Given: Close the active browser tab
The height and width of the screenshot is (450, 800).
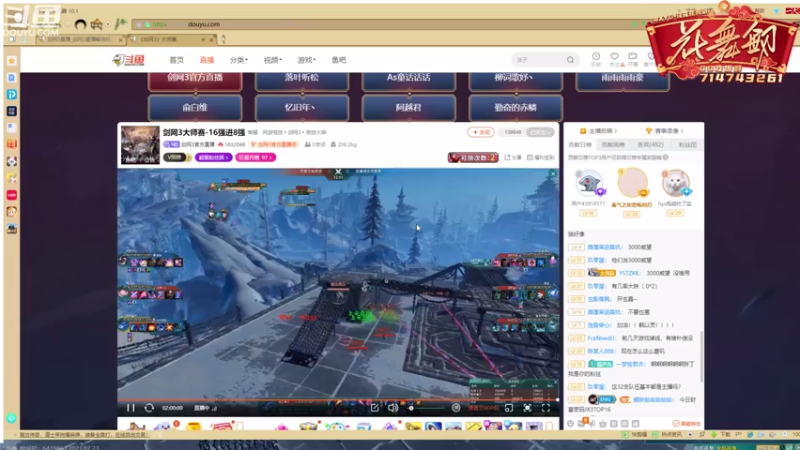Looking at the screenshot, I should click(211, 39).
